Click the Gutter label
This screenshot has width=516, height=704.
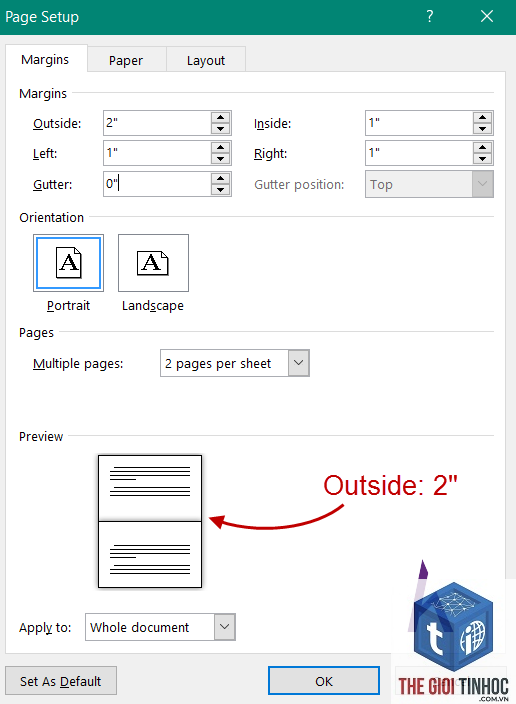tap(53, 185)
